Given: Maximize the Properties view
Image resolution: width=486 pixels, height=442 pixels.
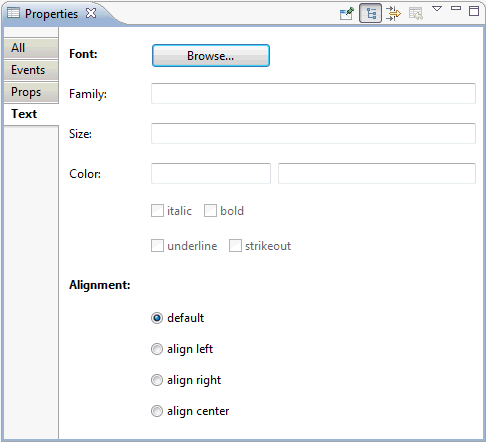Looking at the screenshot, I should pyautogui.click(x=474, y=11).
